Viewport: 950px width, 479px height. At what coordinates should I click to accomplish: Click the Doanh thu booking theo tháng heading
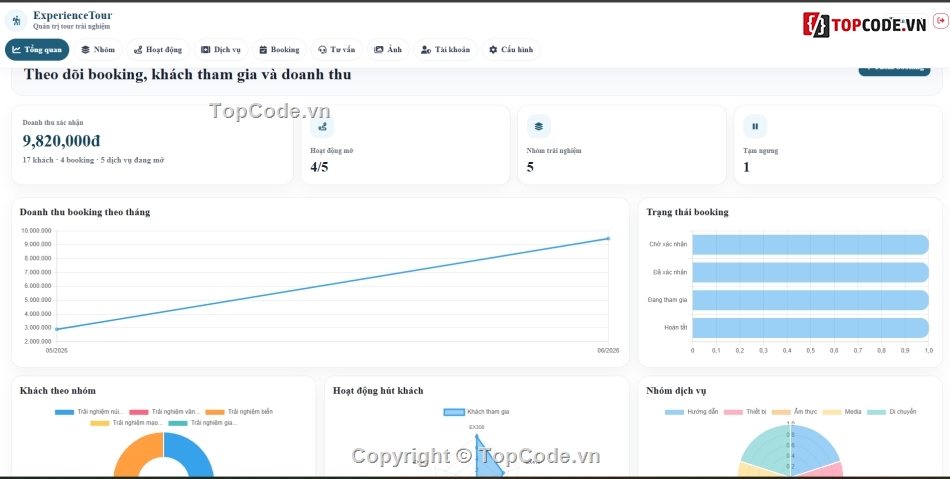[x=85, y=212]
